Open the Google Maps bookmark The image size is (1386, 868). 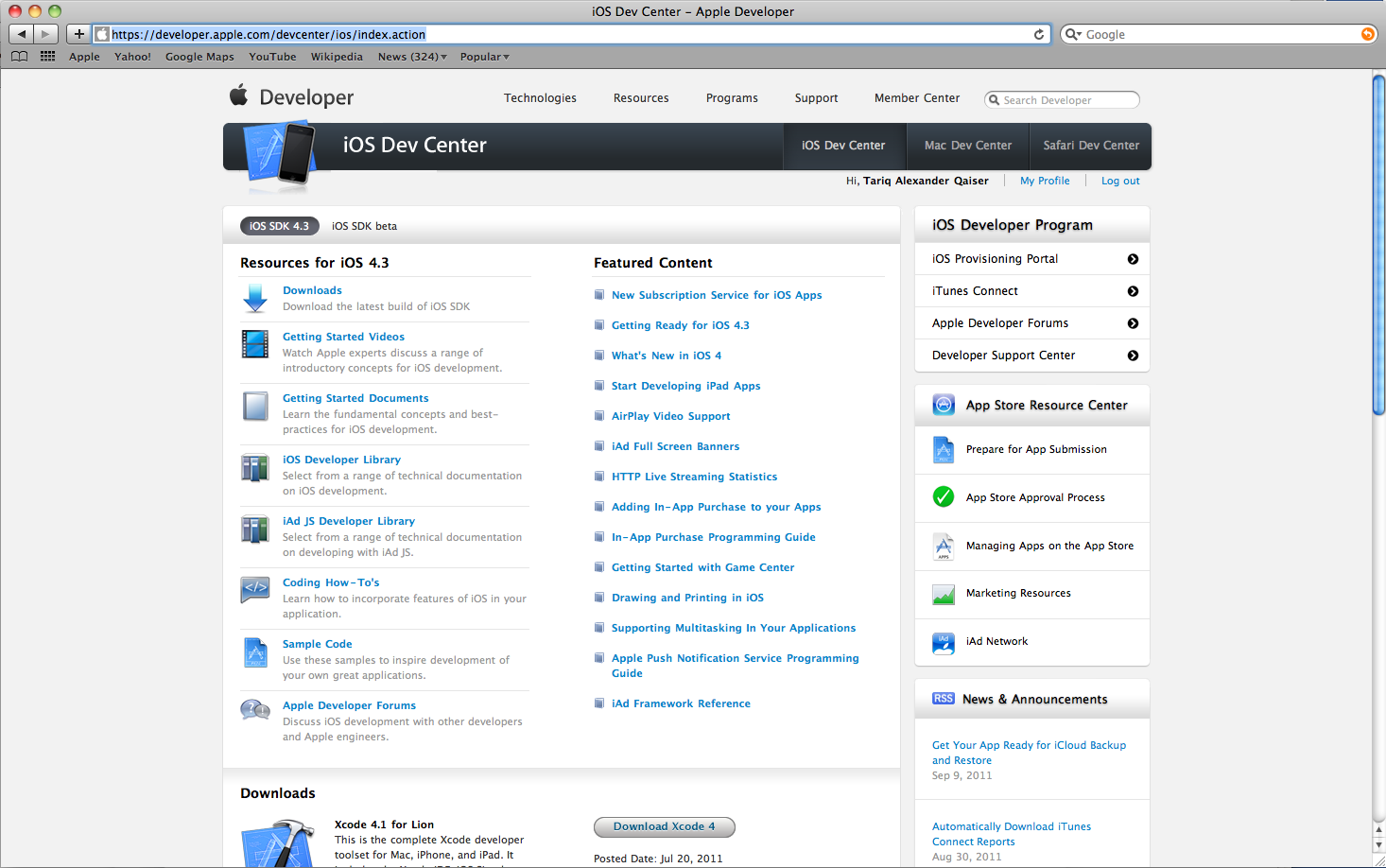[x=199, y=57]
